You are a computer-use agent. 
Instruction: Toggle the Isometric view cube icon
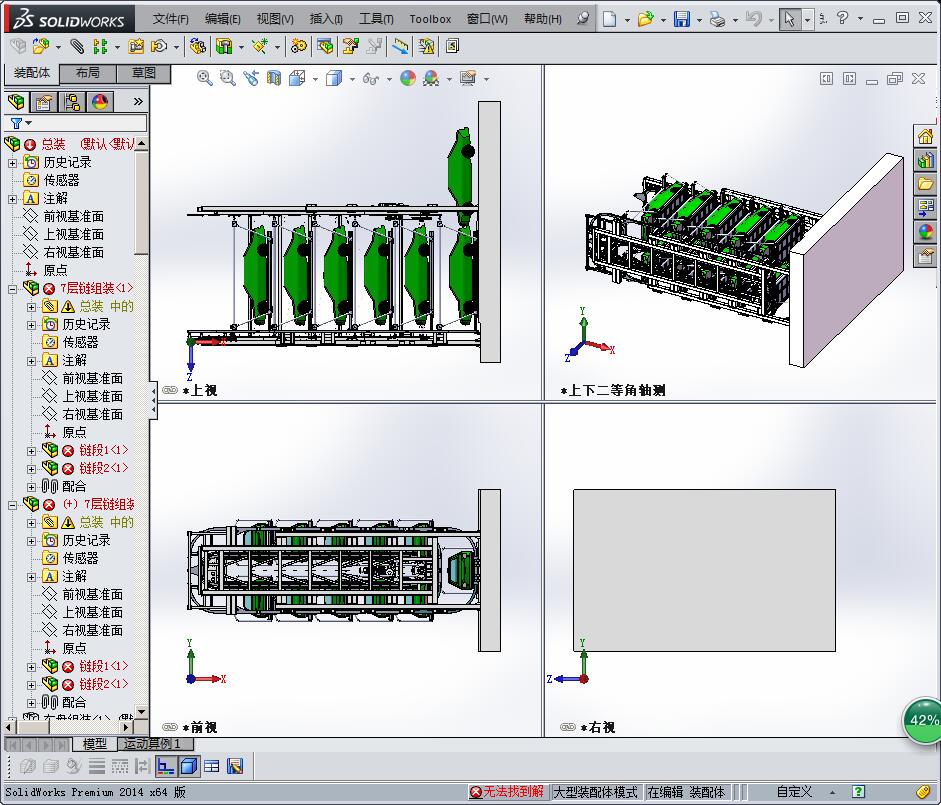point(297,78)
